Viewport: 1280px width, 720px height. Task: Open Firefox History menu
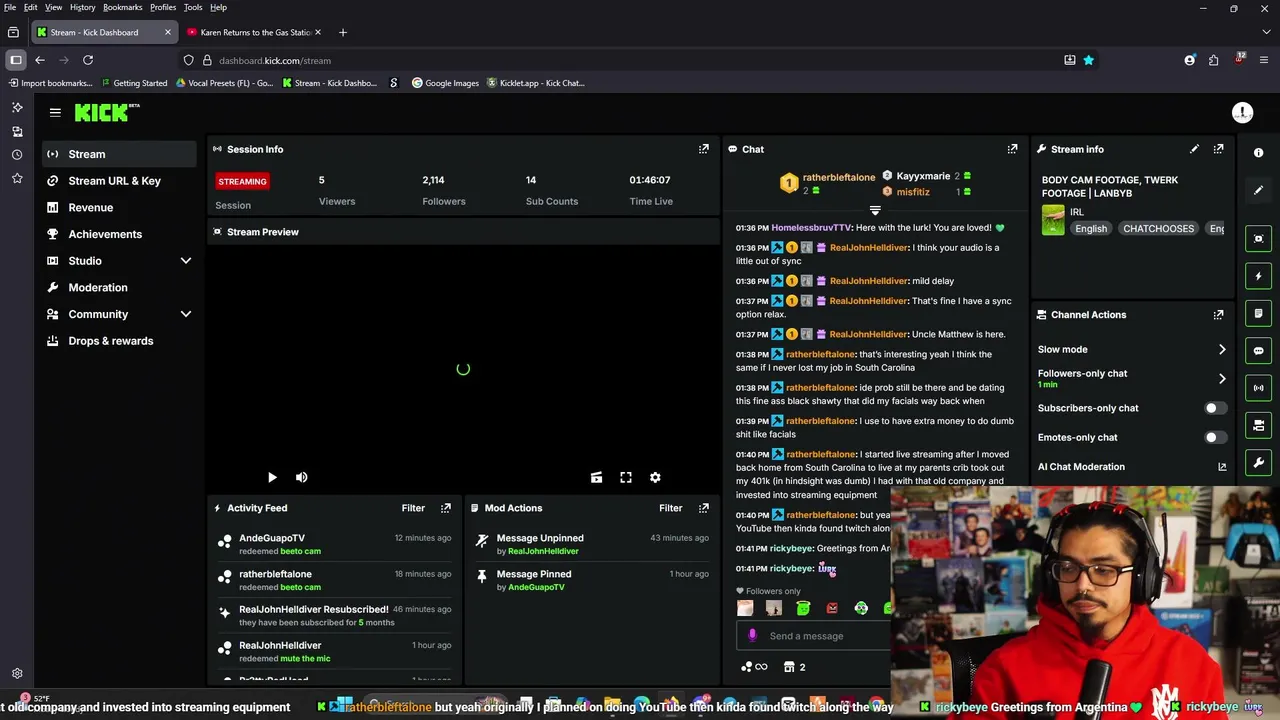(x=82, y=7)
